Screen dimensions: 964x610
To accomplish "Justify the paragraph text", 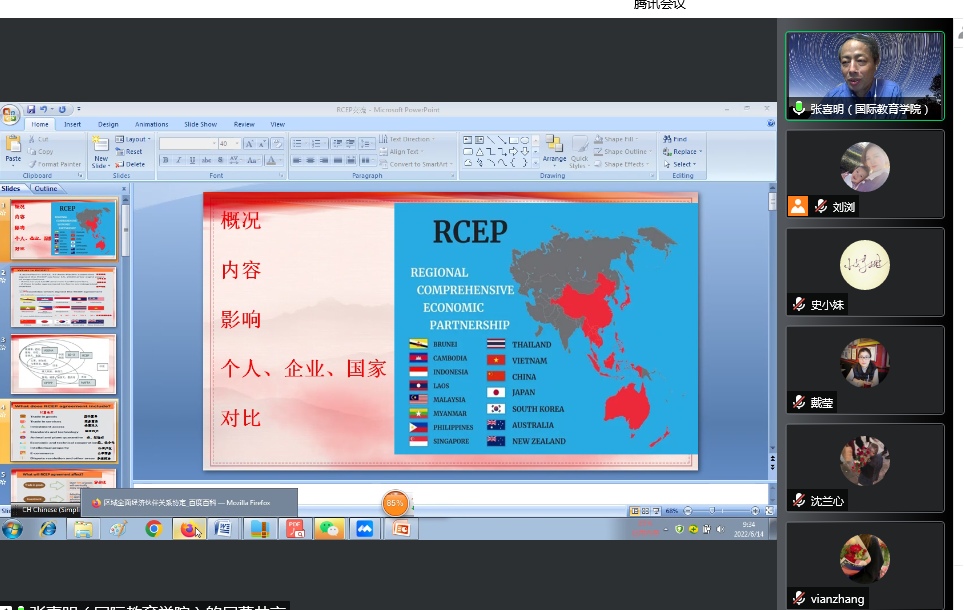I will click(338, 160).
